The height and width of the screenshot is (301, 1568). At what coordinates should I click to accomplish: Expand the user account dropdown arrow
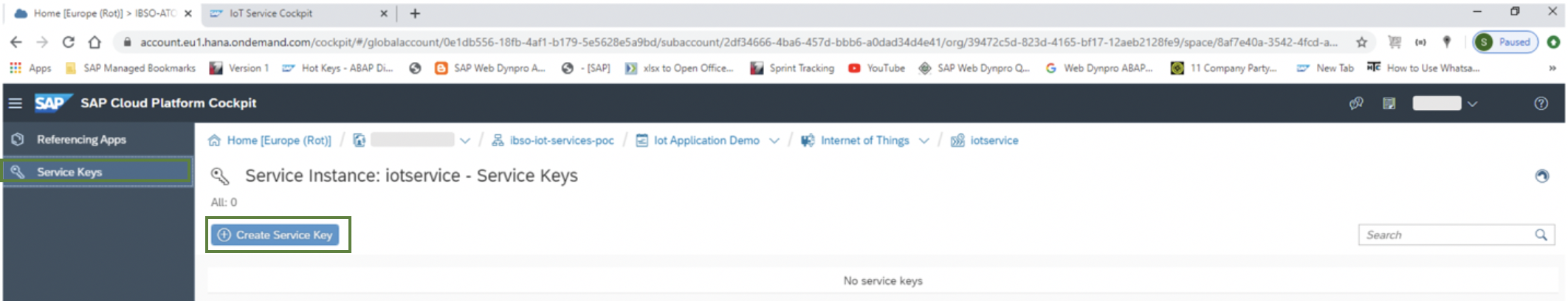click(1473, 103)
